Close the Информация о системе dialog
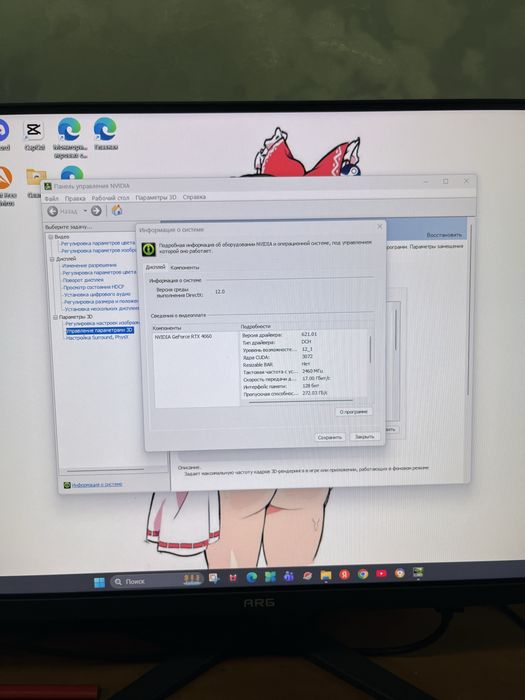Viewport: 525px width, 700px height. click(x=380, y=227)
